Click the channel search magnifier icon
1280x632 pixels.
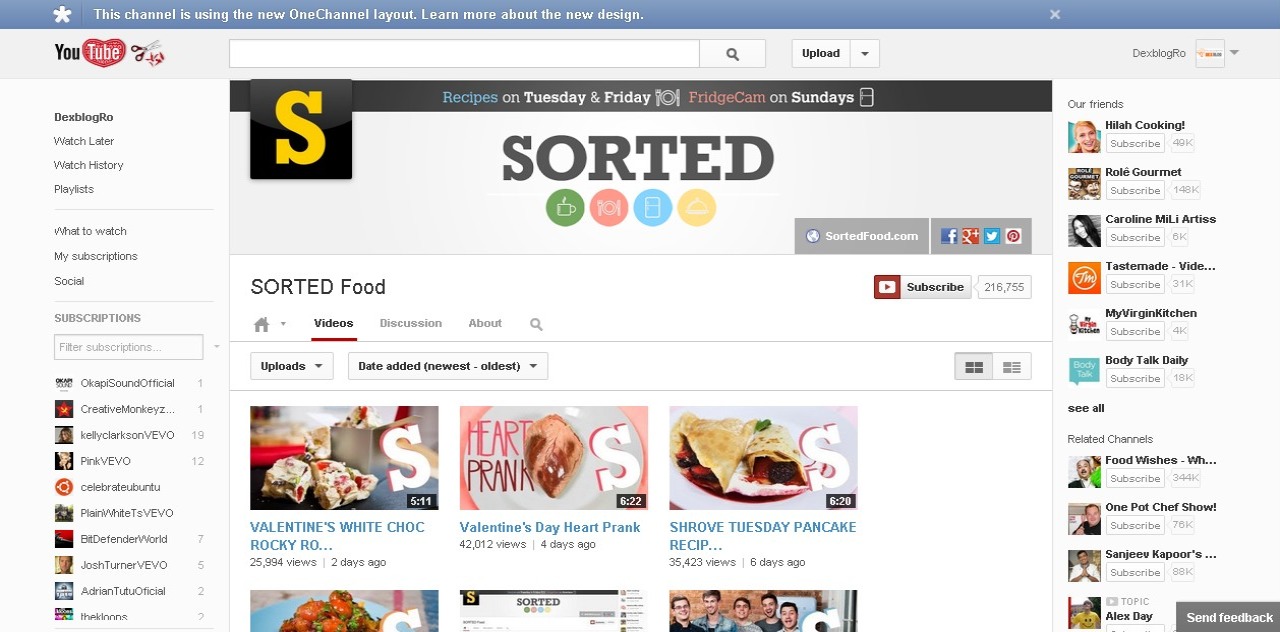click(x=536, y=324)
